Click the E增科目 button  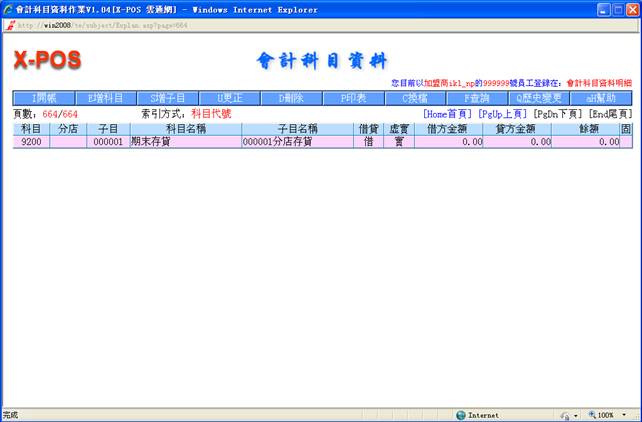105,98
